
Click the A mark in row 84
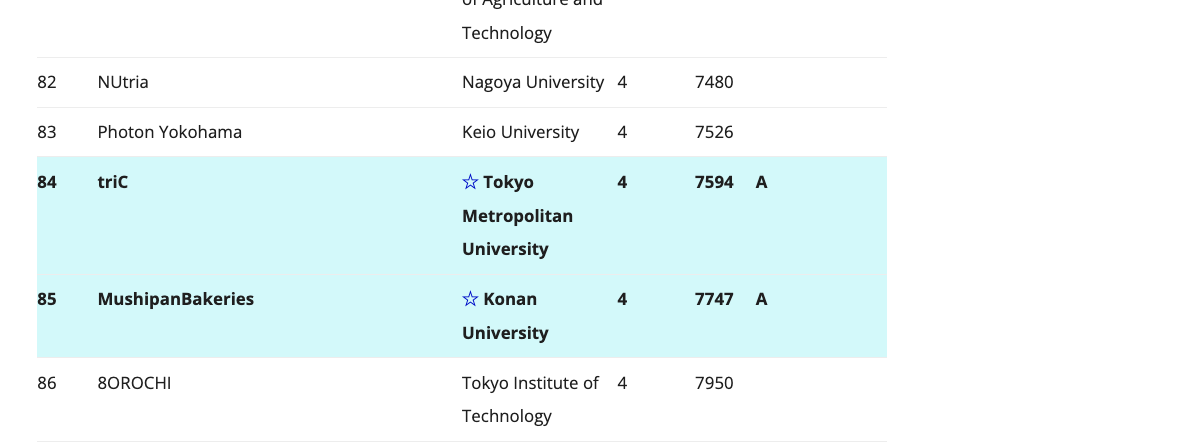coord(761,182)
